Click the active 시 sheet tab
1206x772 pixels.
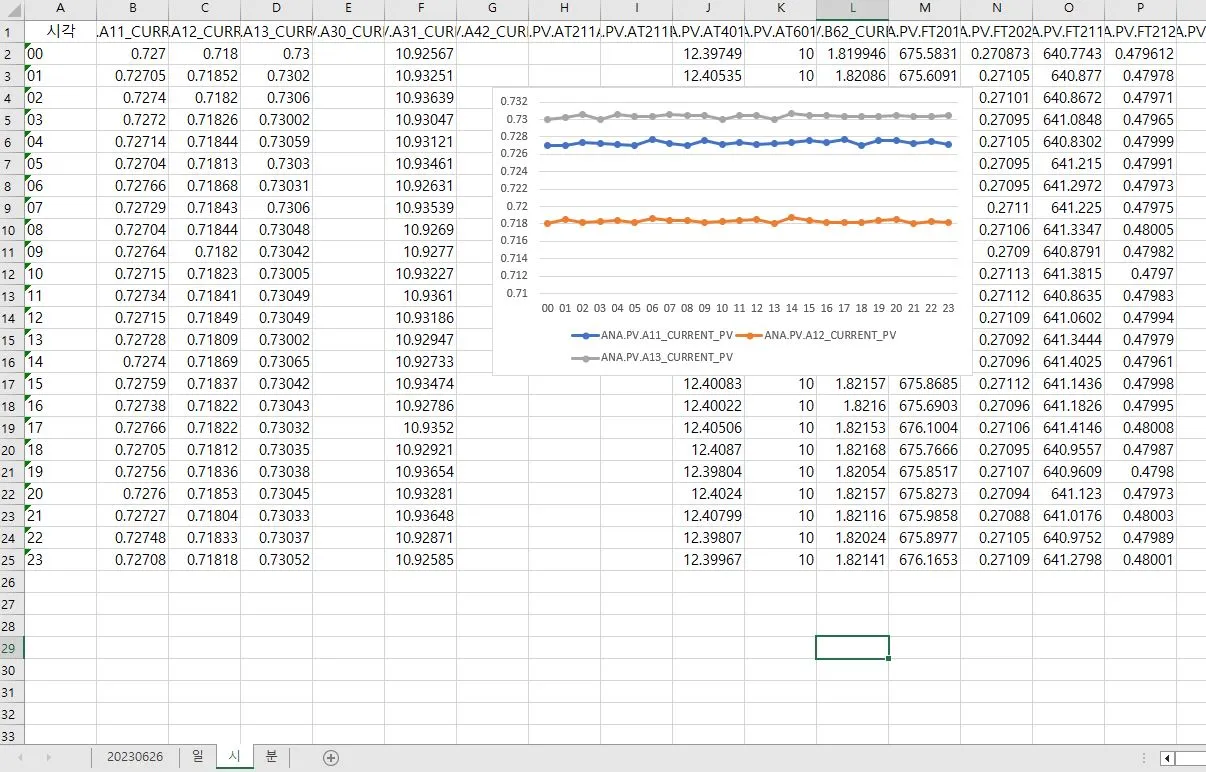233,757
